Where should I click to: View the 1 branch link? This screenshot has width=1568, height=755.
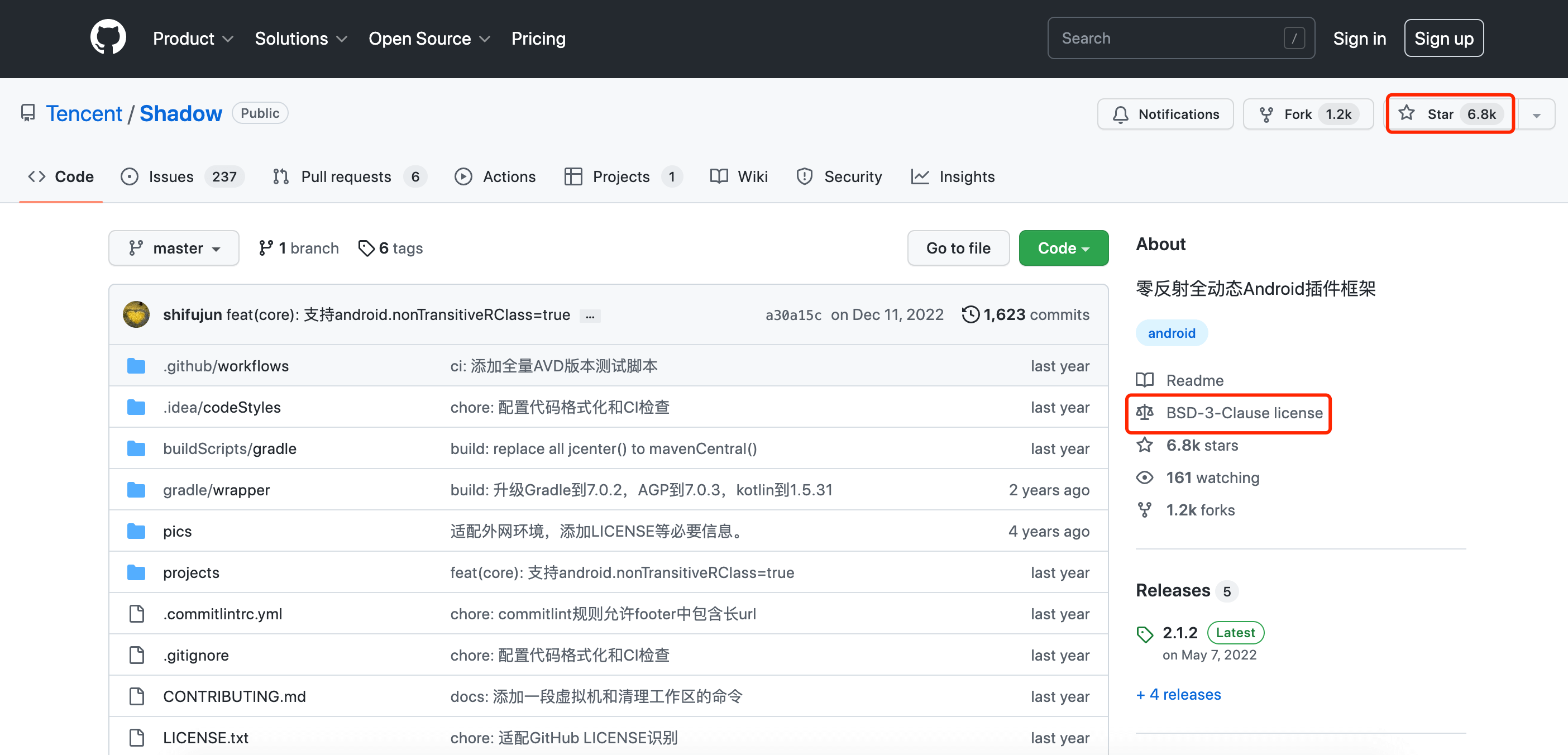pos(298,248)
